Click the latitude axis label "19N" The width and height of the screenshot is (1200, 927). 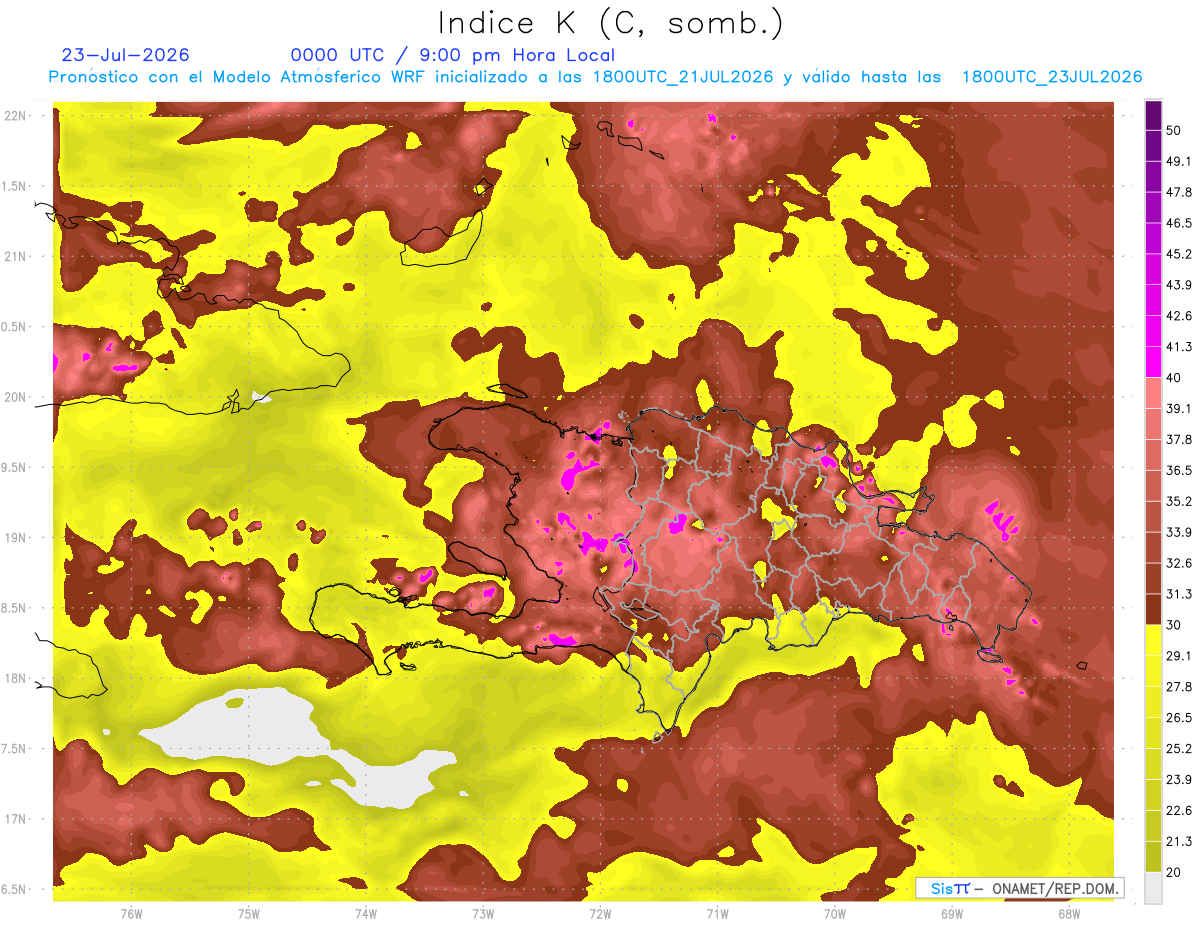tap(15, 538)
